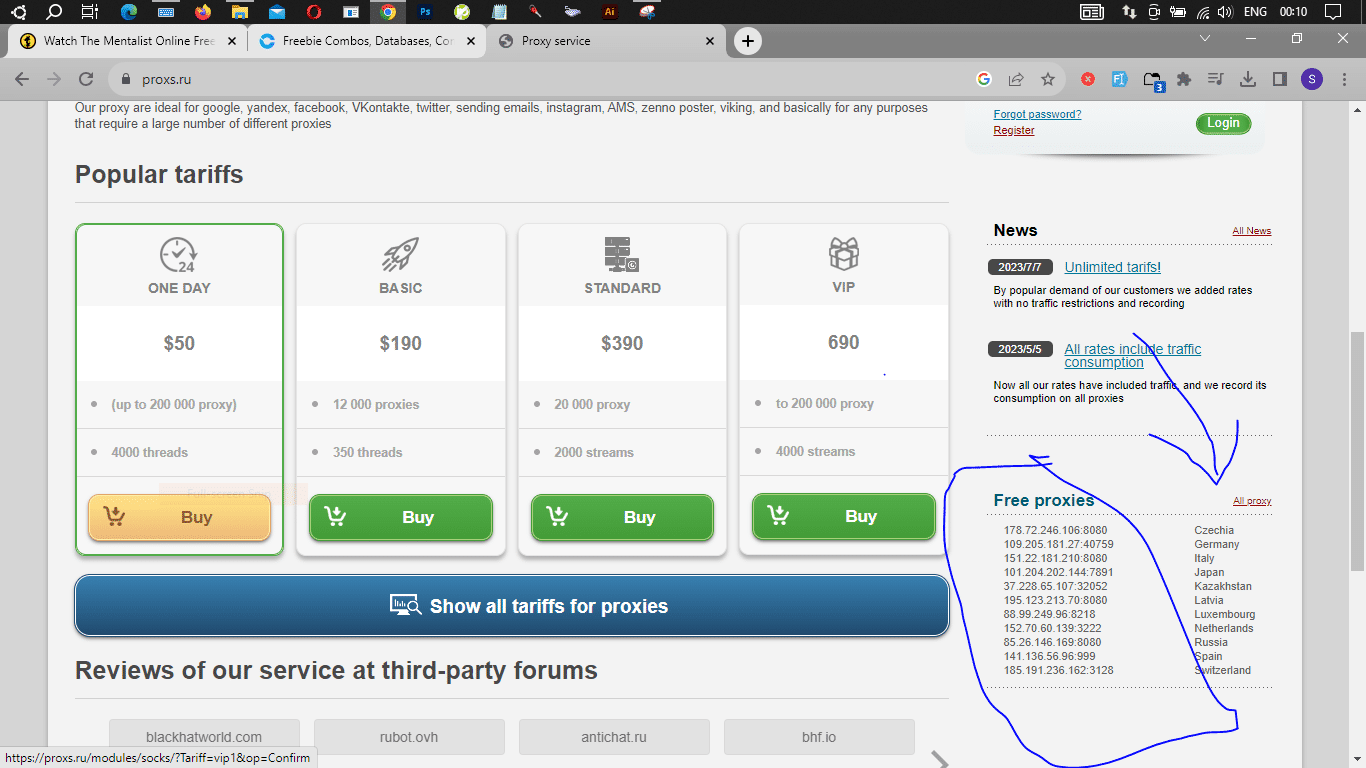Screen dimensions: 1366x768
Task: Close the Freebie Combos tab
Action: pos(471,41)
